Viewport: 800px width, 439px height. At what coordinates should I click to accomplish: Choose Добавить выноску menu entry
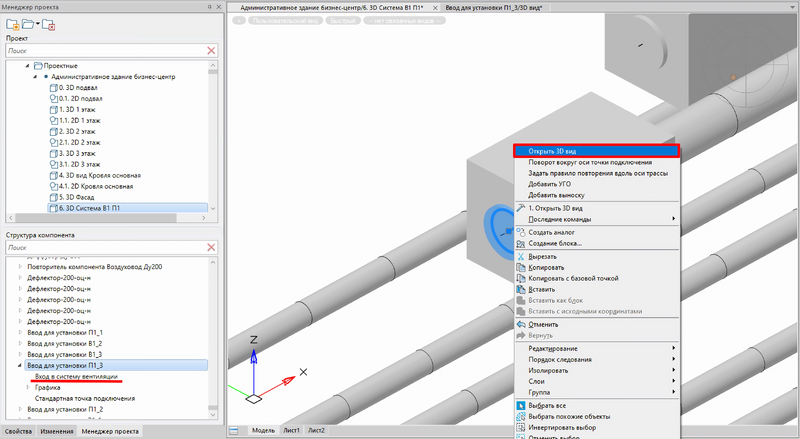(x=596, y=195)
